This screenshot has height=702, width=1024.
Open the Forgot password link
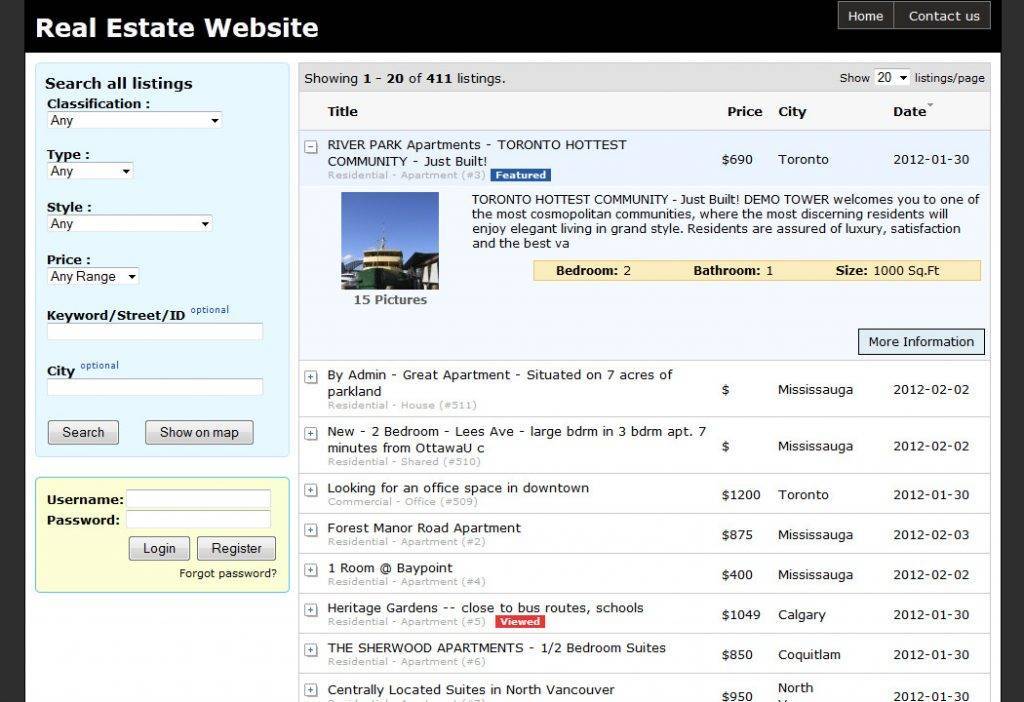(x=228, y=573)
